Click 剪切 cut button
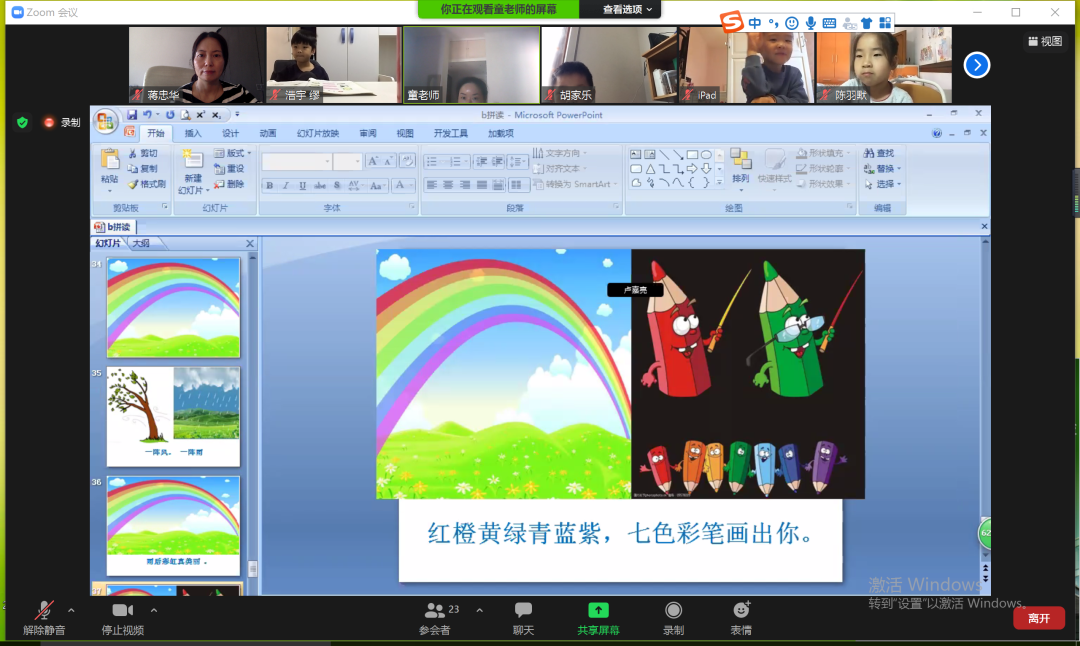Viewport: 1080px width, 646px height. tap(143, 153)
